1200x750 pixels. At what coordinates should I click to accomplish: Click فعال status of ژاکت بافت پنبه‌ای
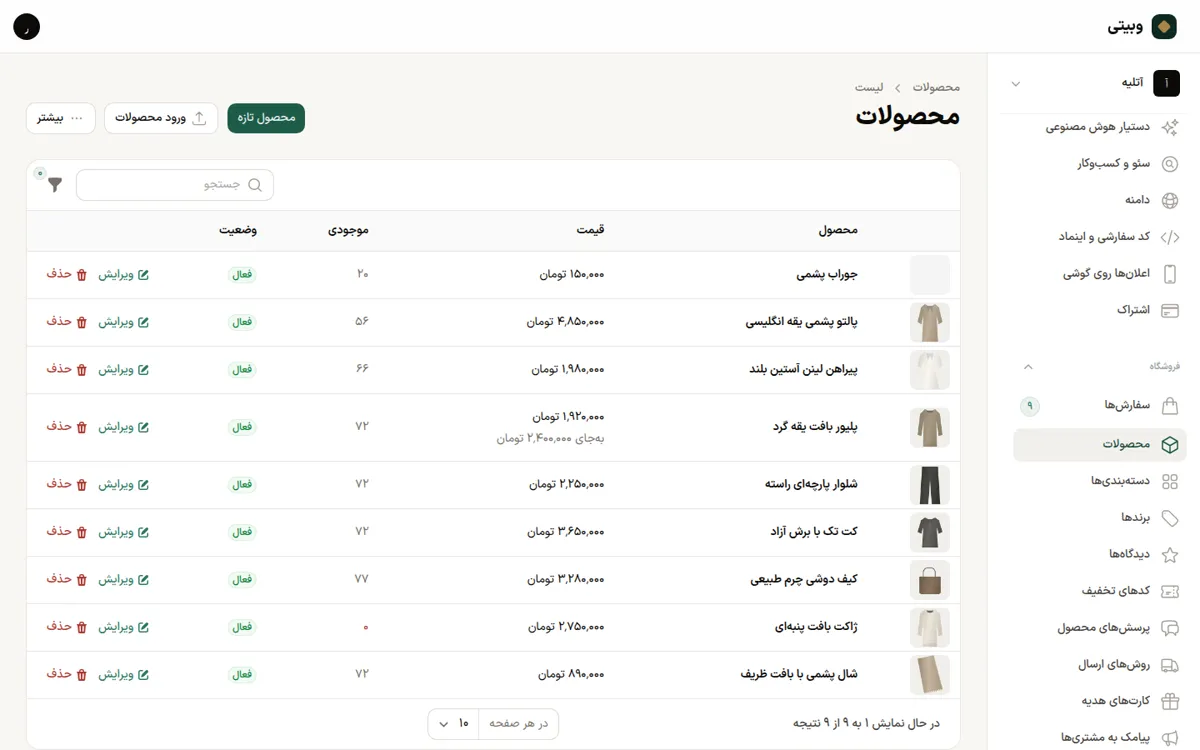[x=243, y=627]
